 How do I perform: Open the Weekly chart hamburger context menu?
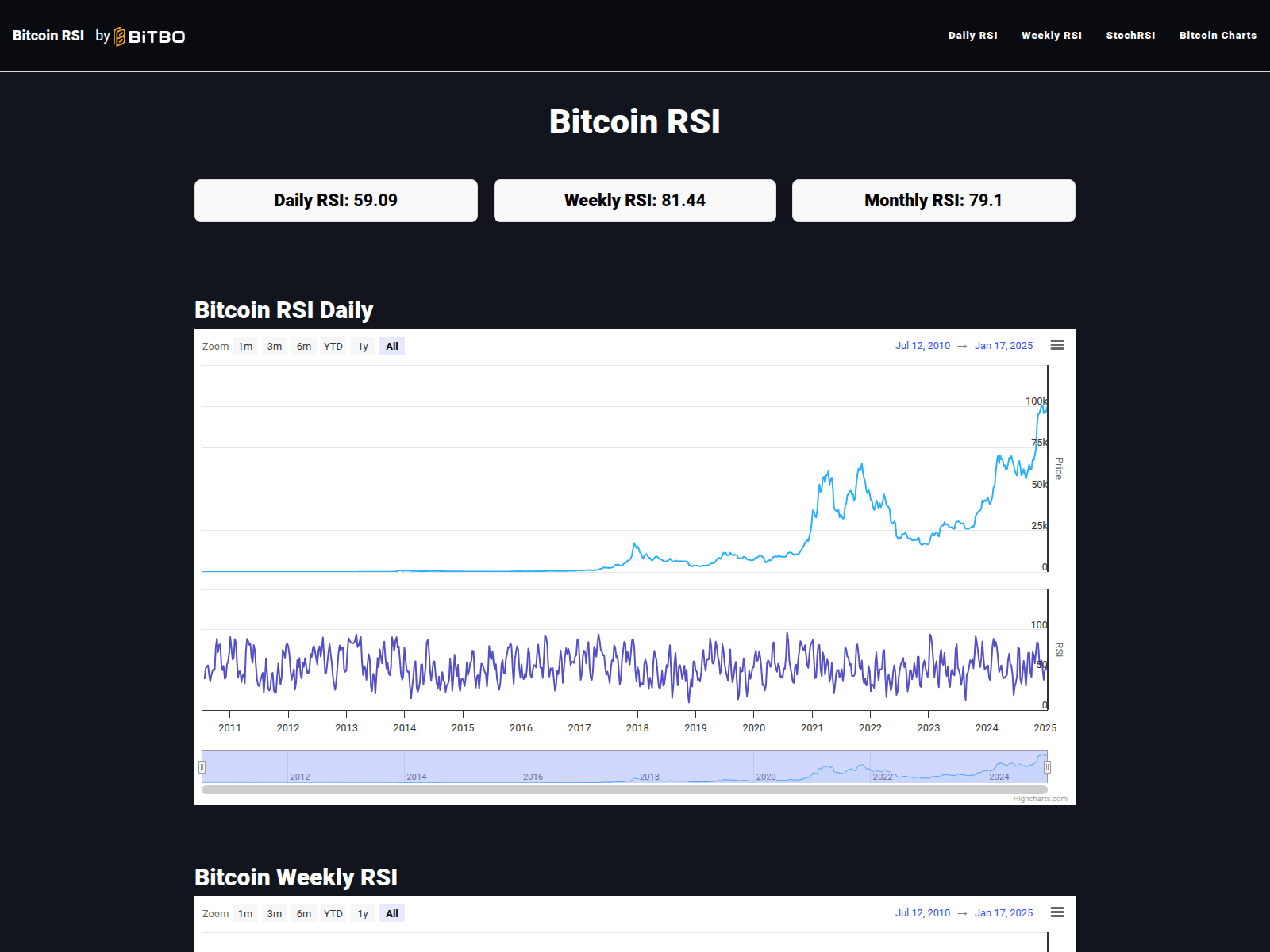click(1057, 912)
